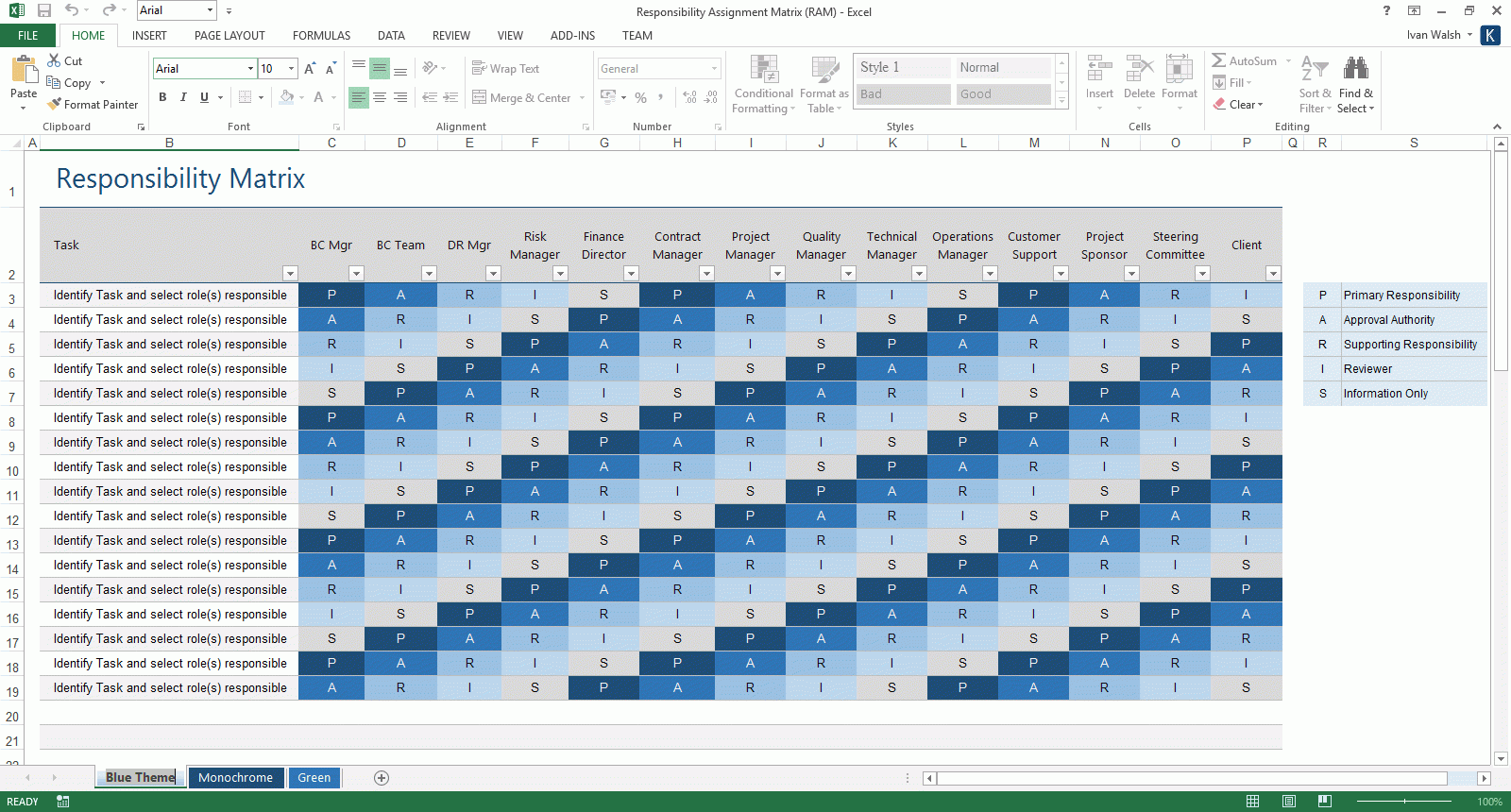Click the Insert cells icon
1511x812 pixels.
[x=1098, y=71]
